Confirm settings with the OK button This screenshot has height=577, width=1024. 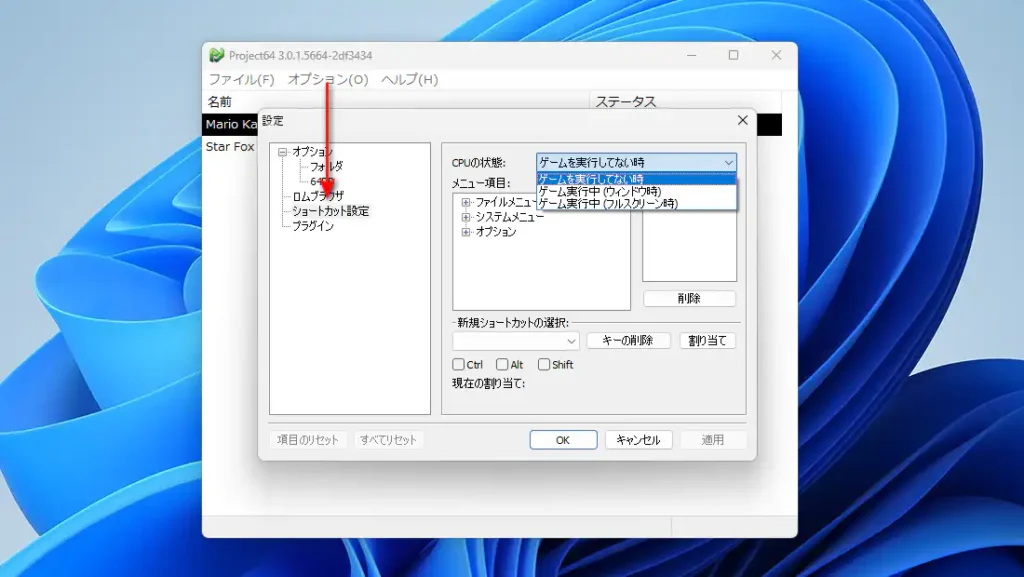[x=562, y=439]
